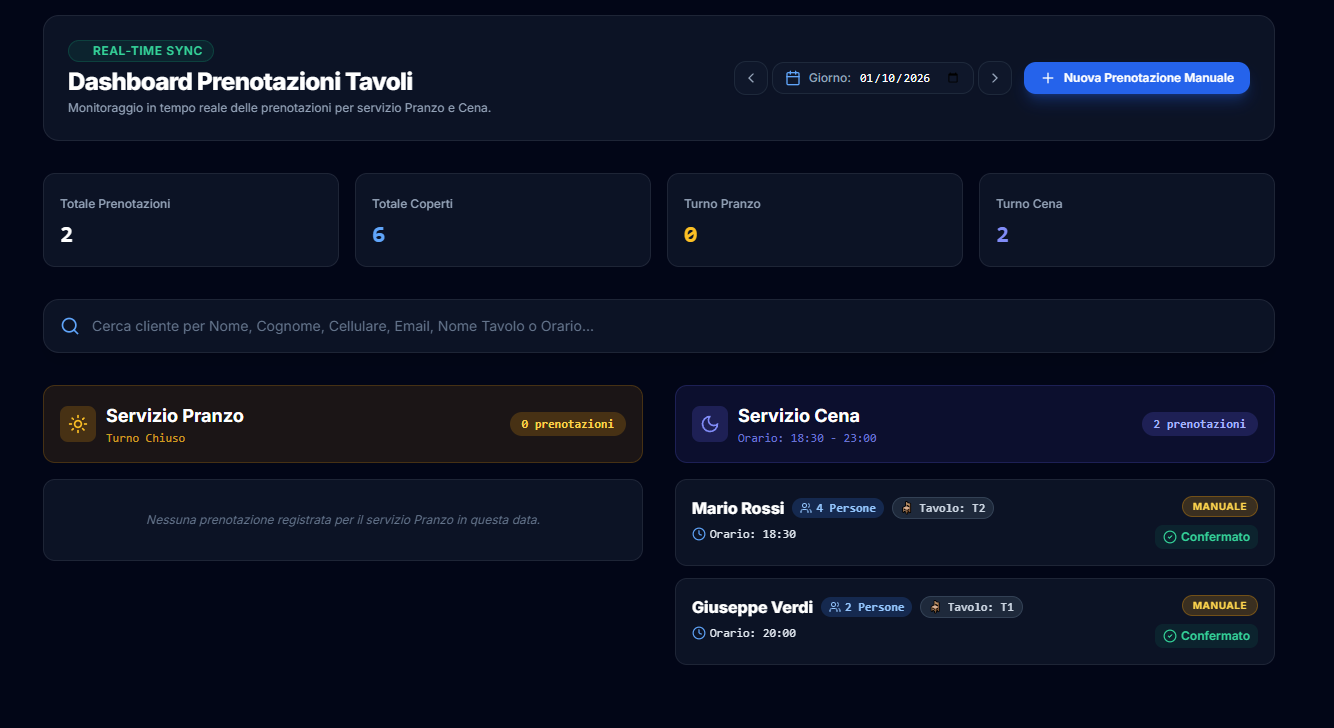
Task: Click the clock icon next to Orario: 20:00
Action: tap(699, 633)
